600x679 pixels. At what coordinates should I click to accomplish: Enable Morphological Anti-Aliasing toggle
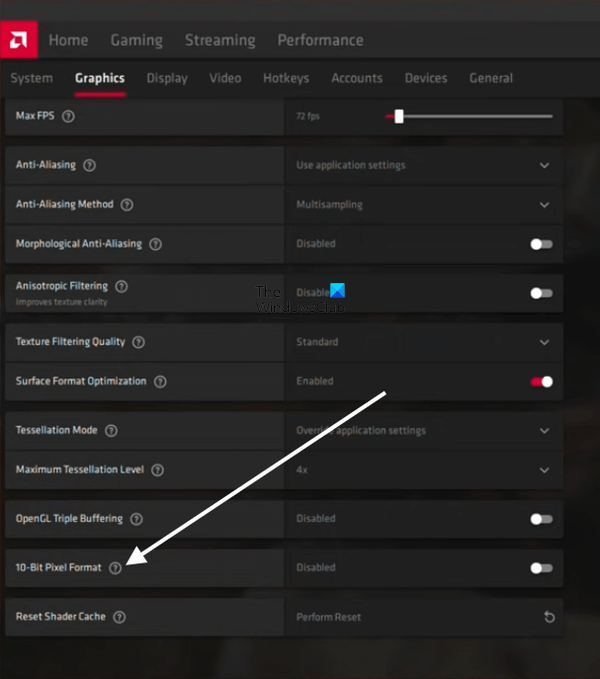pos(541,244)
